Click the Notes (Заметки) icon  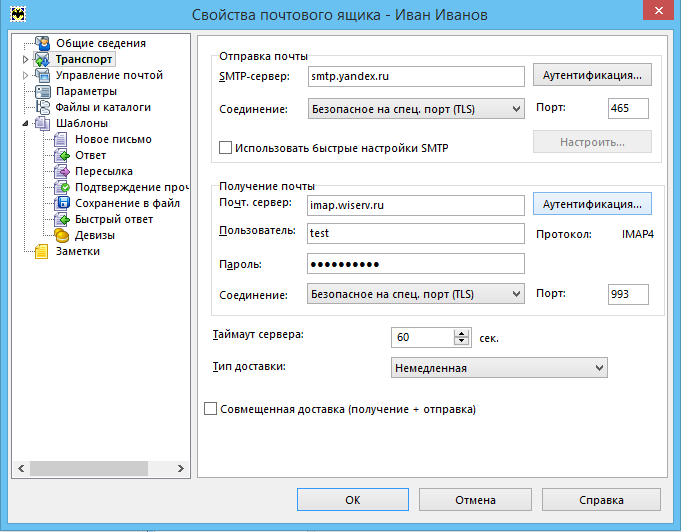[42, 251]
